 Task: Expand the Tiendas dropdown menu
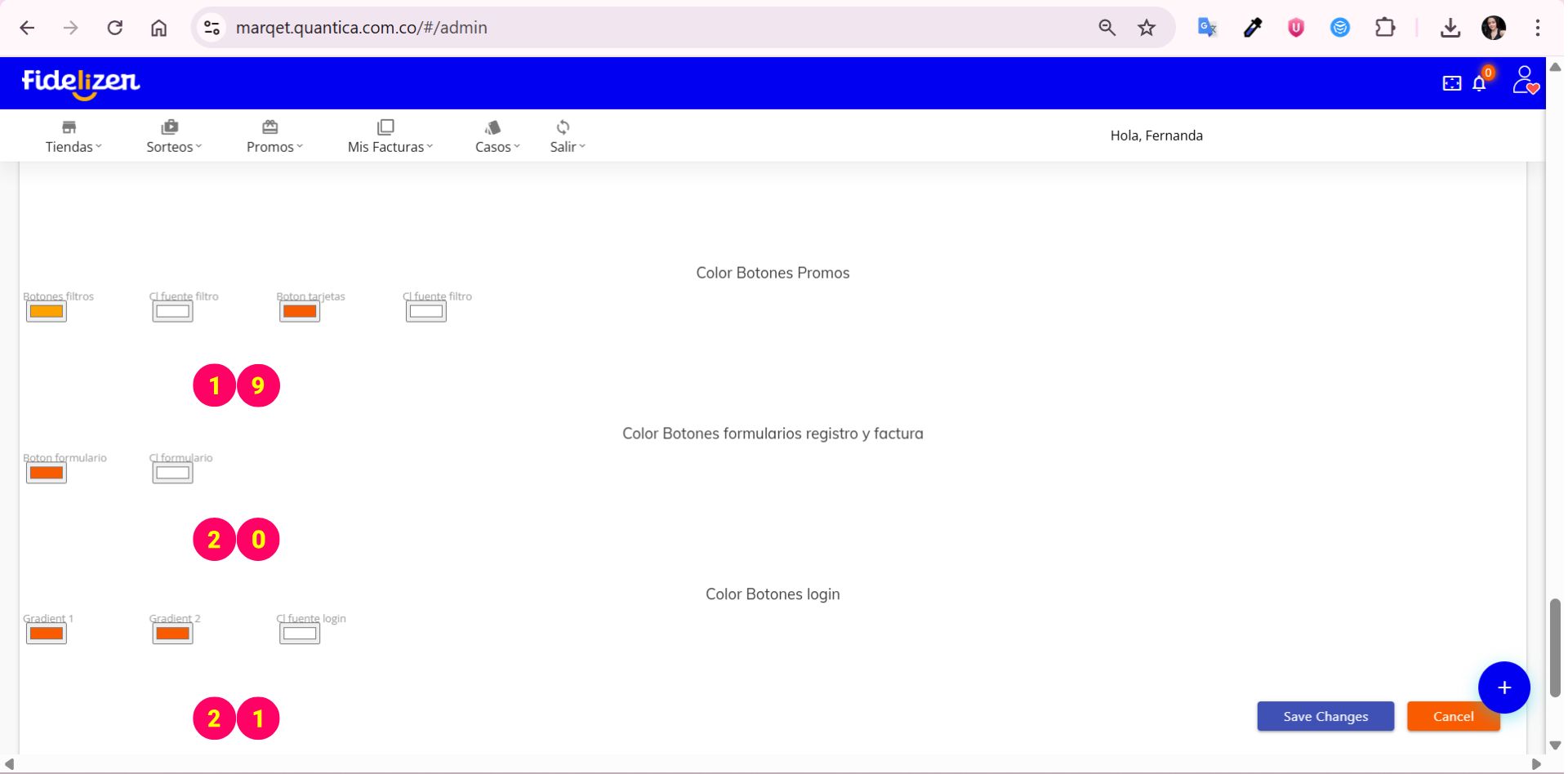(73, 137)
